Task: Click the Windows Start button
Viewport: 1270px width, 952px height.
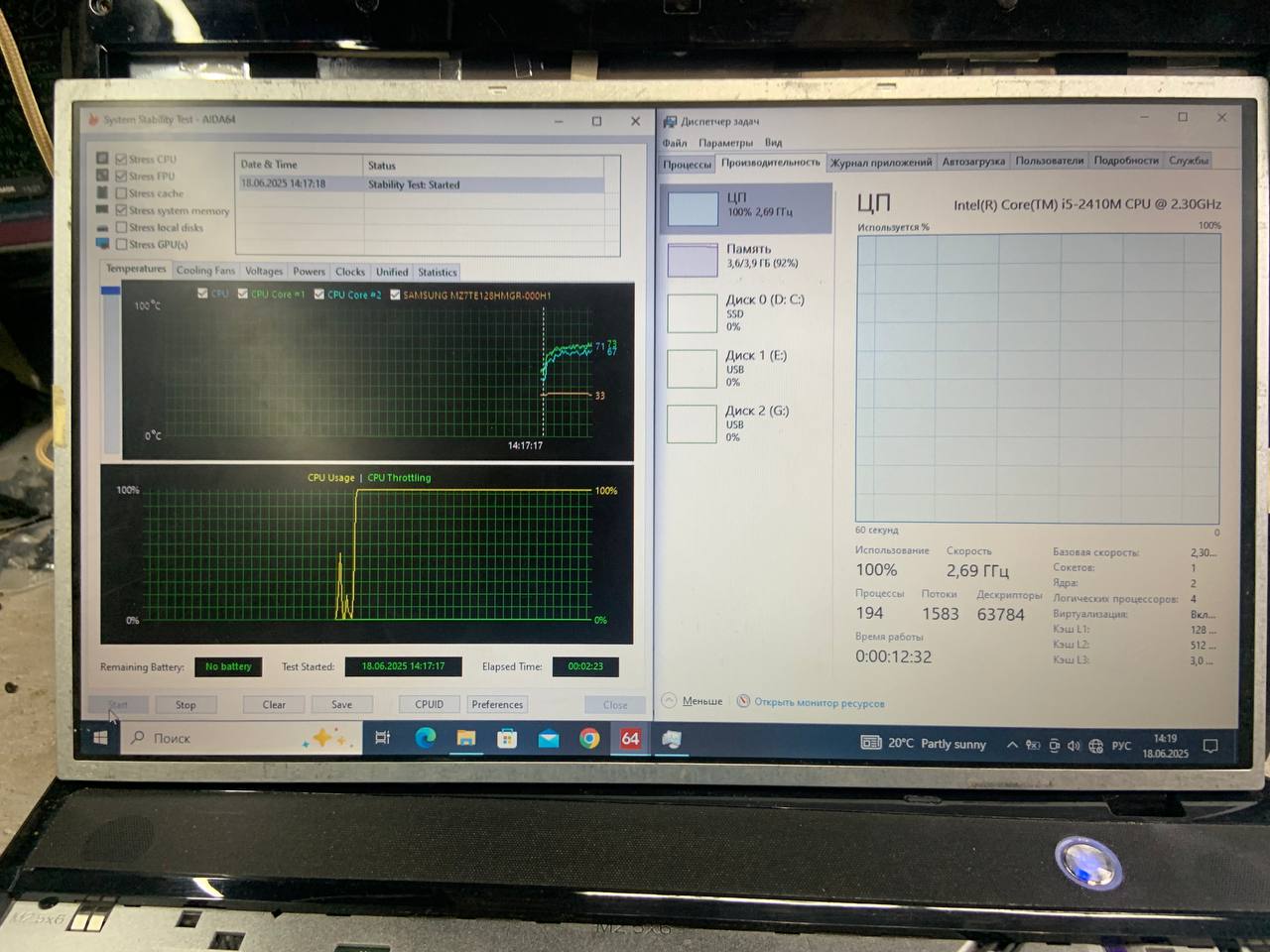Action: coord(100,738)
